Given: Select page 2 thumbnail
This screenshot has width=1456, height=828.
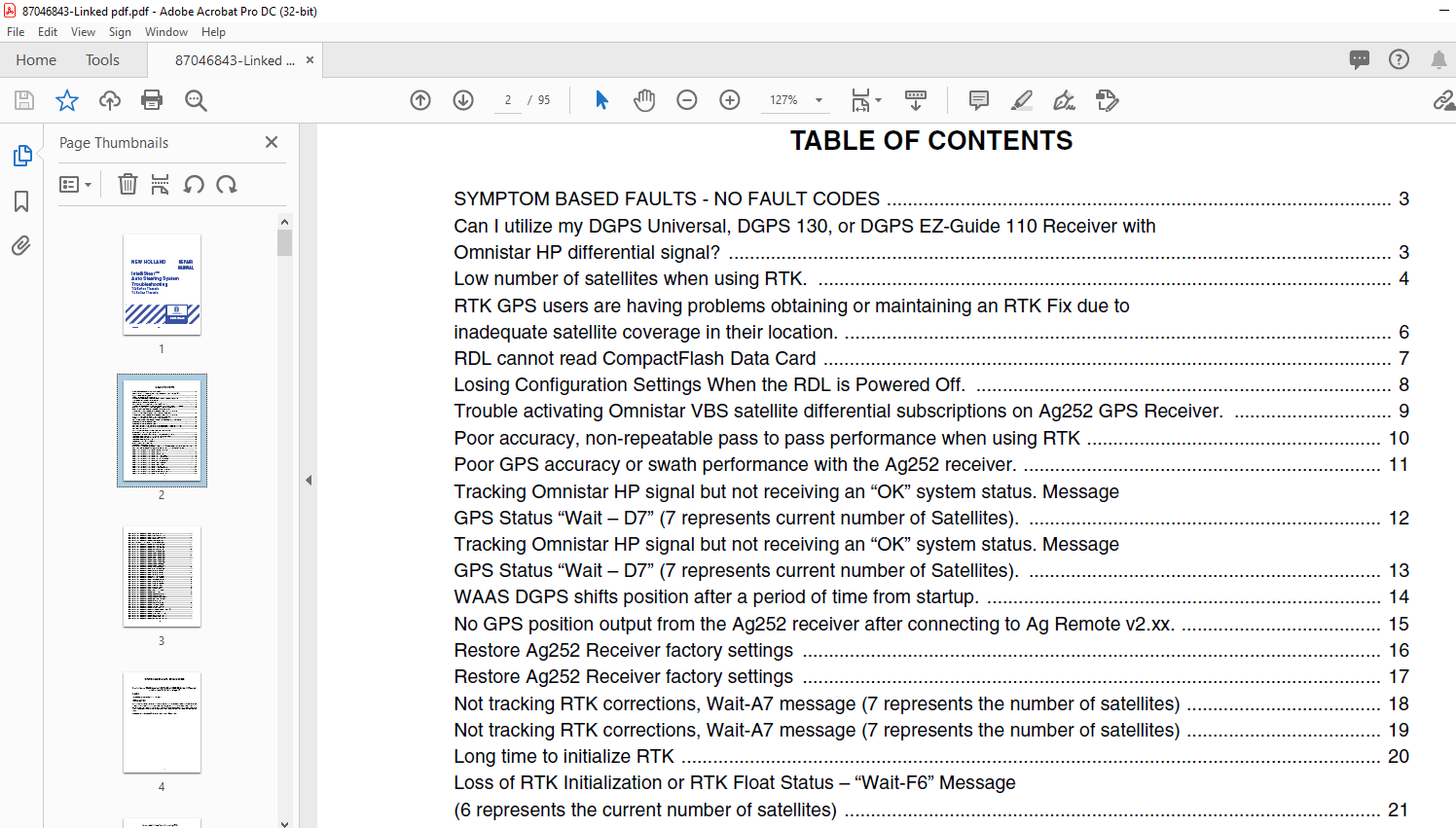Looking at the screenshot, I should pyautogui.click(x=162, y=430).
